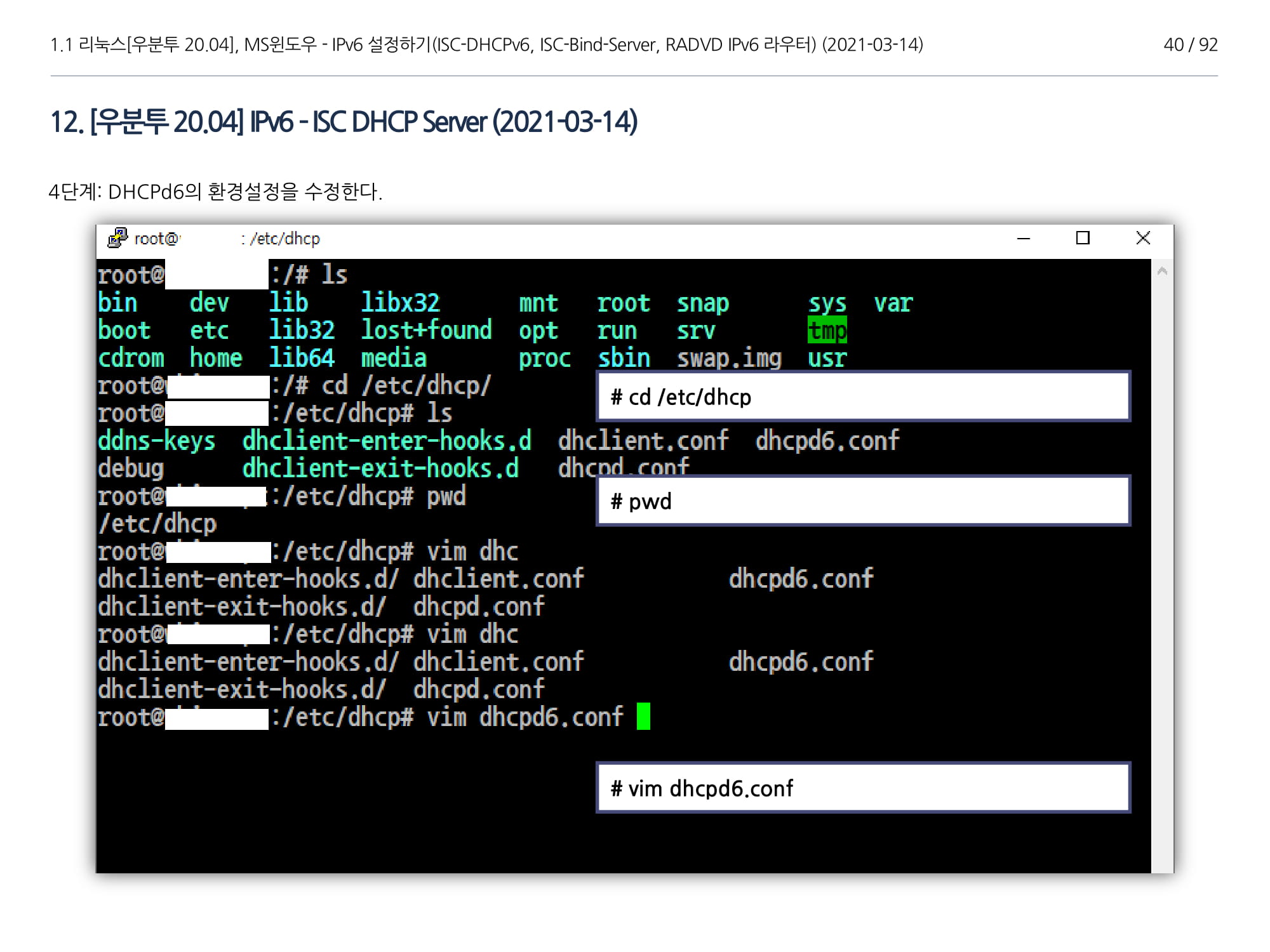The height and width of the screenshot is (952, 1270).
Task: Click the scrollbar up arrow
Action: [x=1162, y=272]
